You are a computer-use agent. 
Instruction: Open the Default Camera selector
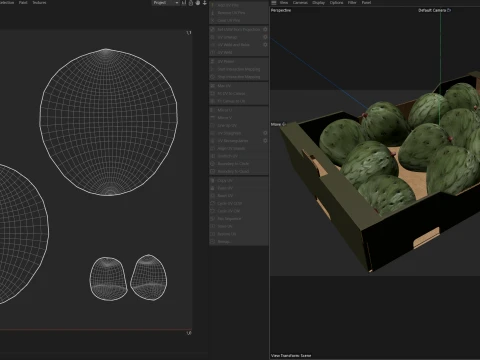point(435,10)
